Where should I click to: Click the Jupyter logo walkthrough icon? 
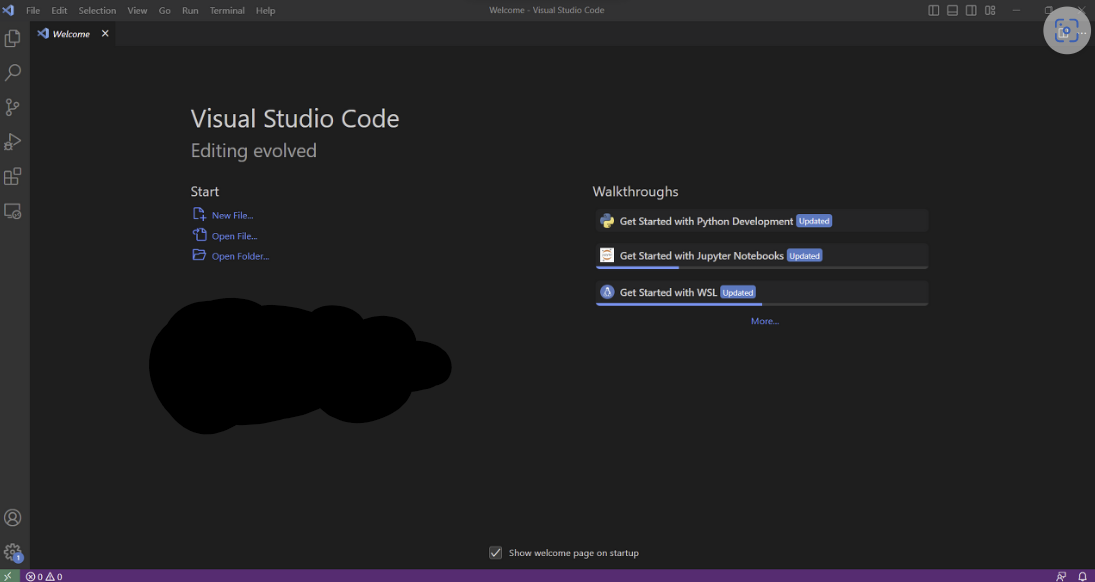pyautogui.click(x=607, y=255)
